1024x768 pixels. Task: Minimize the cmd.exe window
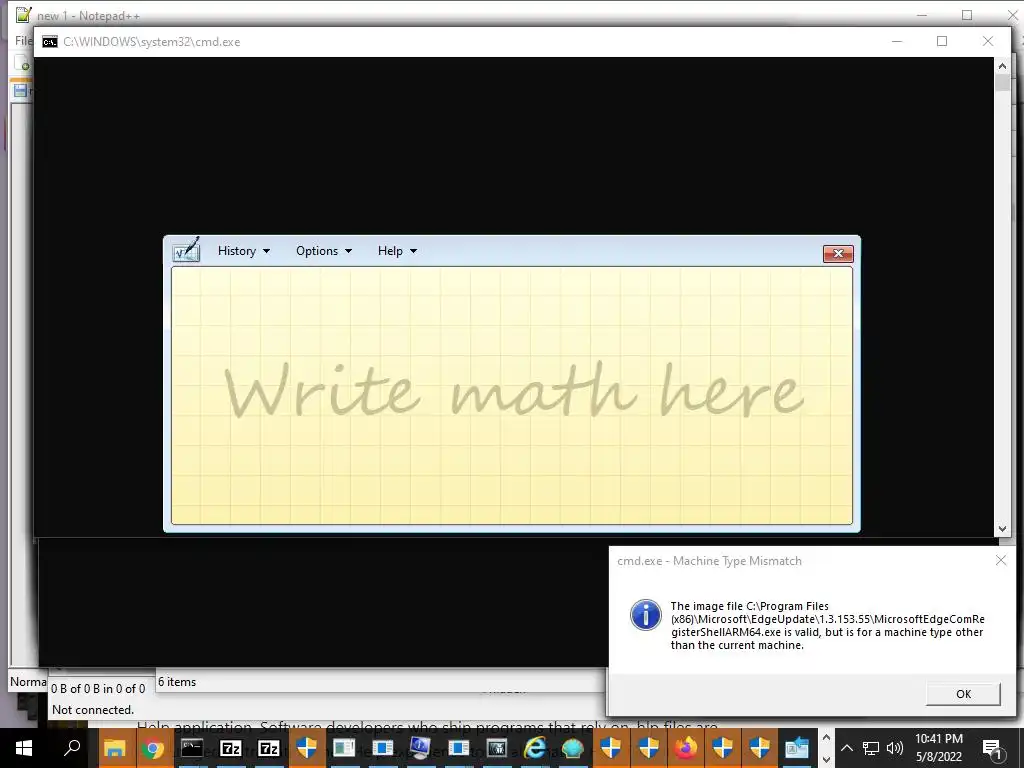pos(897,41)
